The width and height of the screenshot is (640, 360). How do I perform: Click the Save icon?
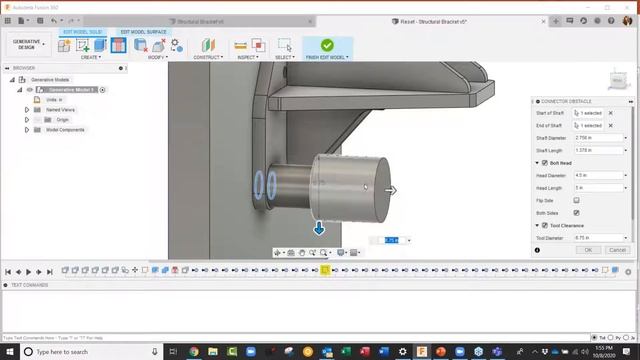[40, 20]
